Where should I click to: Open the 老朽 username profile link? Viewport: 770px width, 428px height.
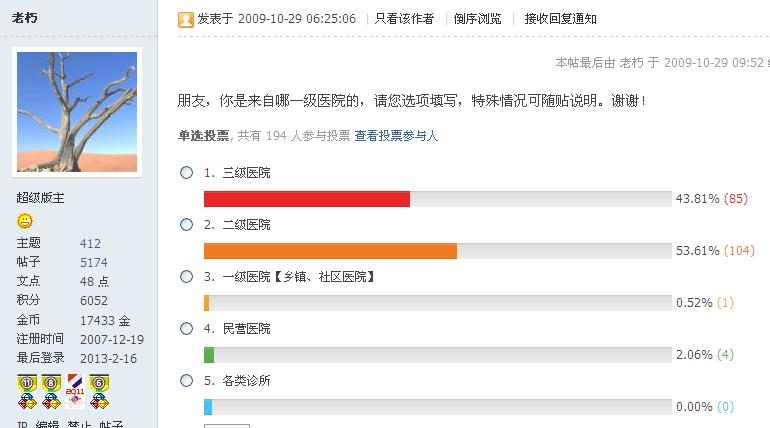pyautogui.click(x=25, y=18)
